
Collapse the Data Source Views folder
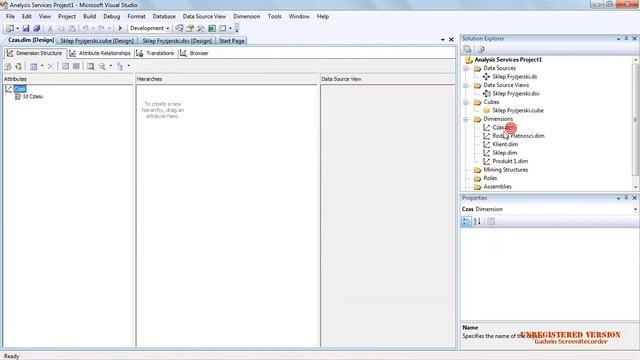point(466,85)
